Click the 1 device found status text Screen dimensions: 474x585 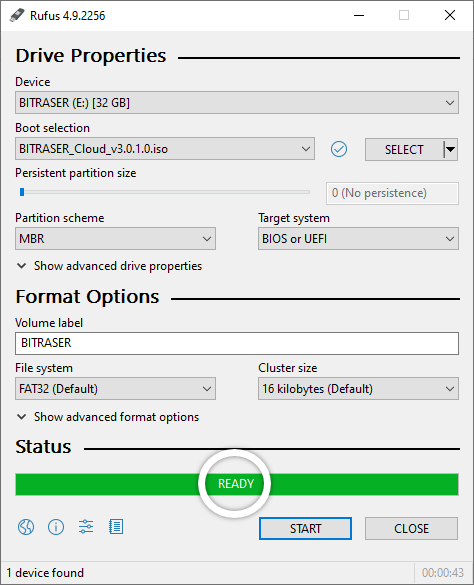coord(45,573)
